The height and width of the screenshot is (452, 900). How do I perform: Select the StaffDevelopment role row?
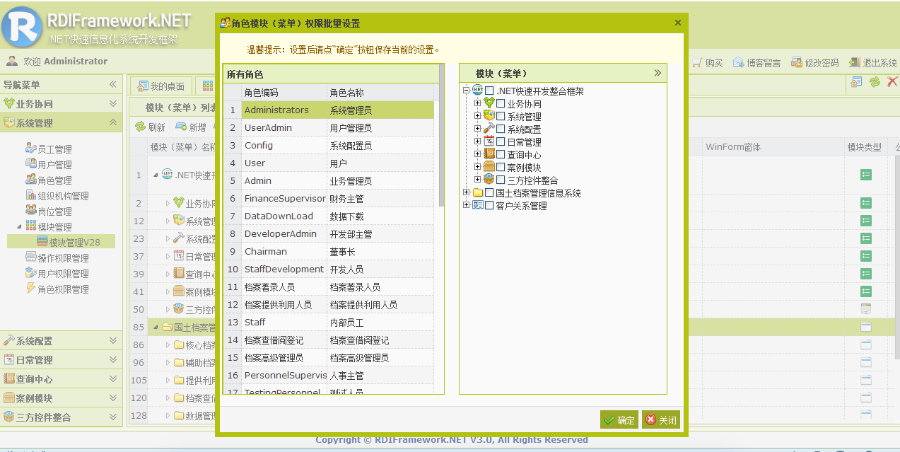pos(329,269)
